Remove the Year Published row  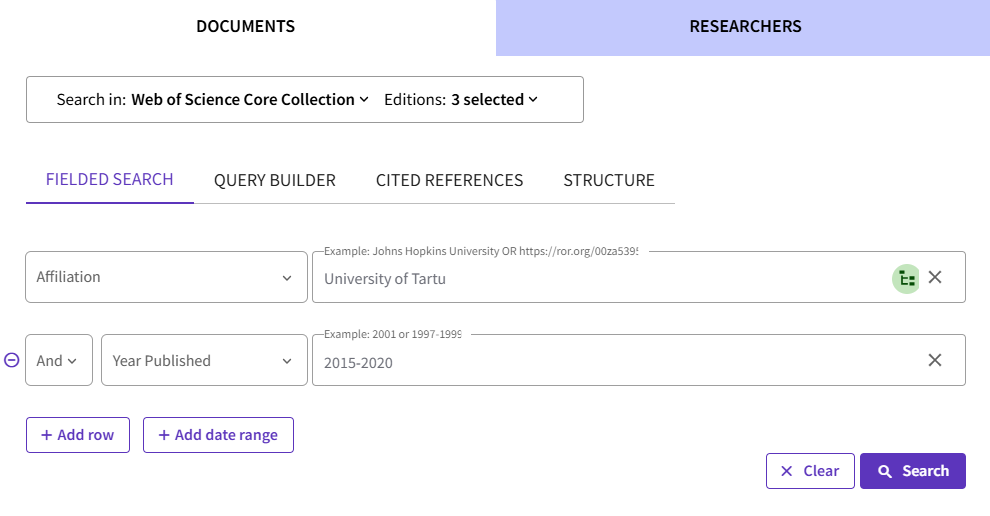[12, 360]
